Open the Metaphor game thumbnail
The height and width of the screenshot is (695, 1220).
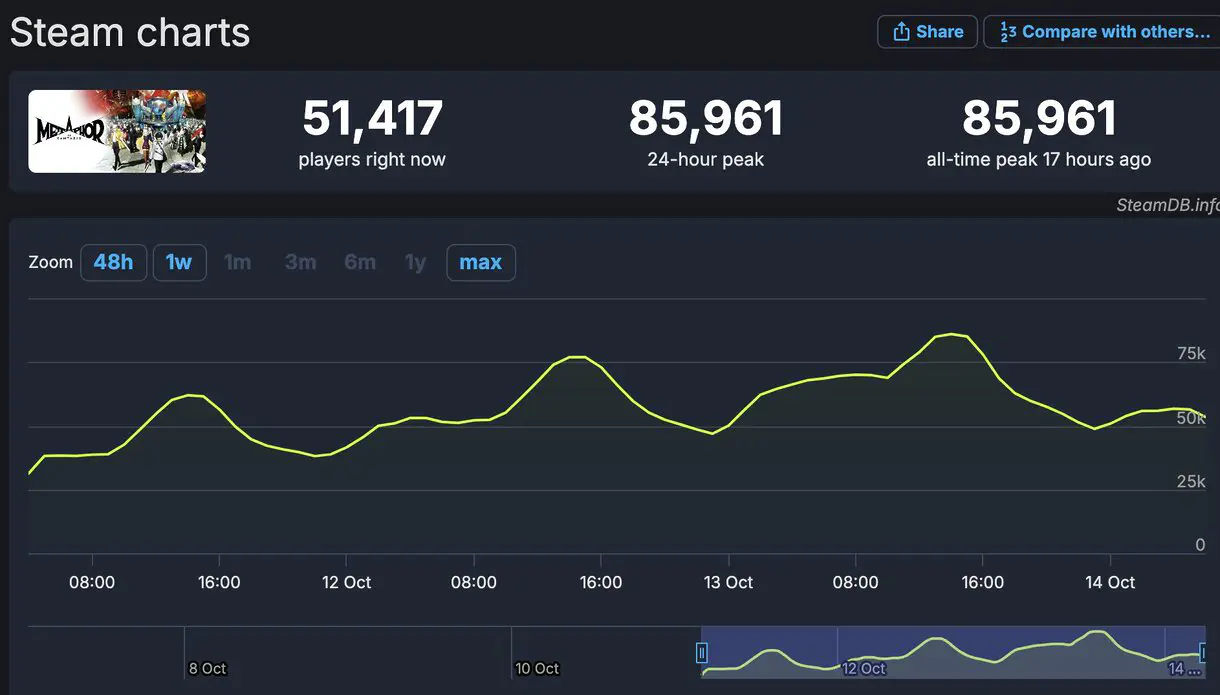117,131
